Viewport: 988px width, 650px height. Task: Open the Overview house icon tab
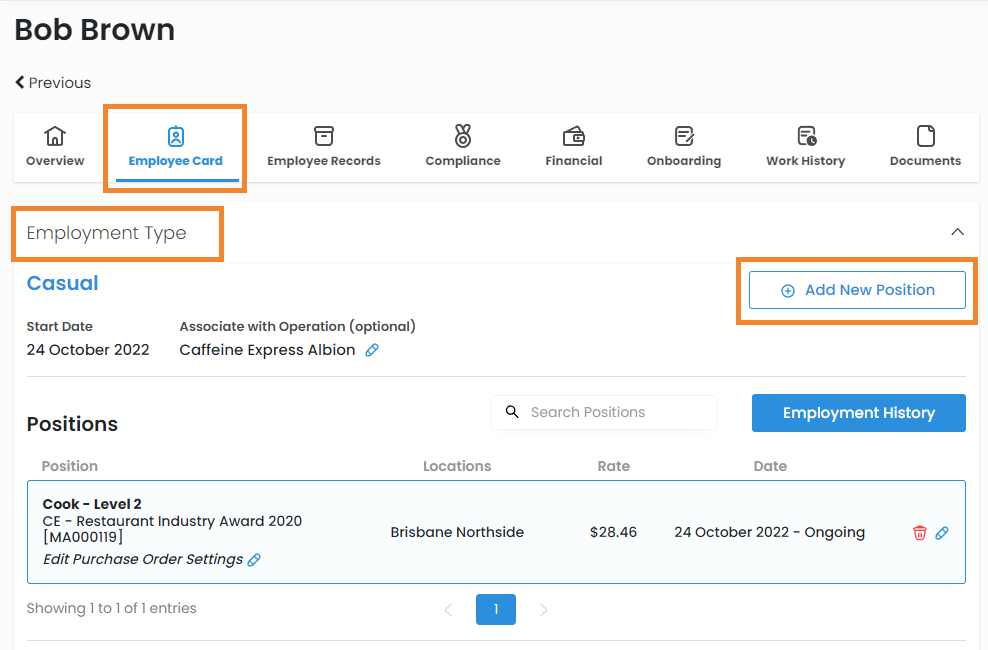point(55,136)
